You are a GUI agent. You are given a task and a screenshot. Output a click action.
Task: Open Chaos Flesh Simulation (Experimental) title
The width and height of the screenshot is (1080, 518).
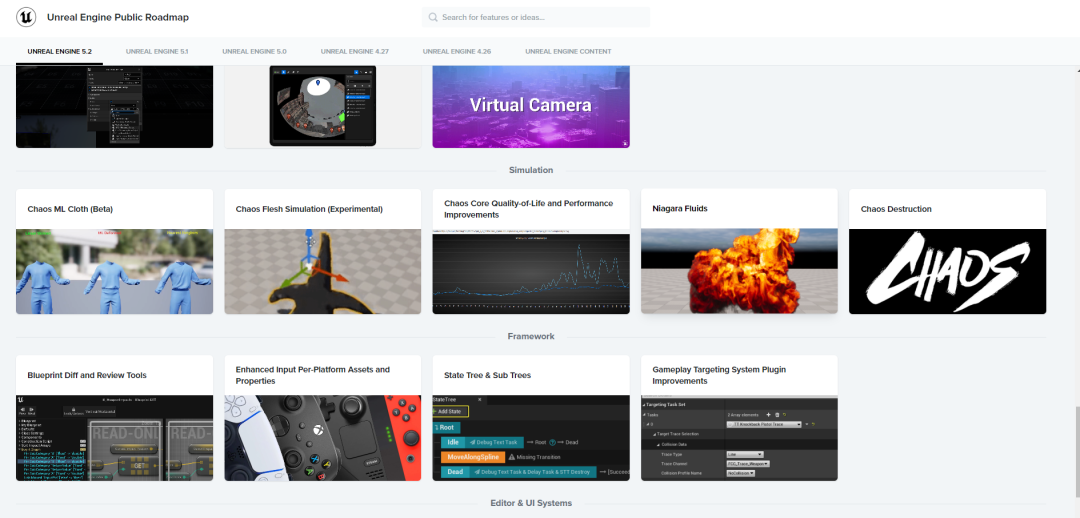tap(309, 209)
